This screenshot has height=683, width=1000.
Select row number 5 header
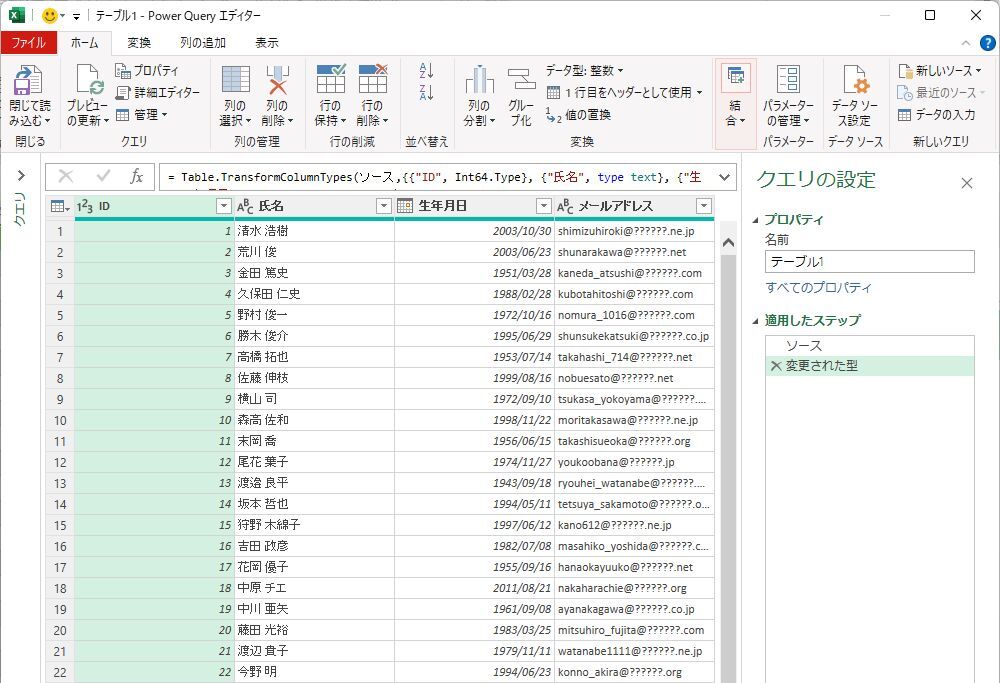pos(60,315)
